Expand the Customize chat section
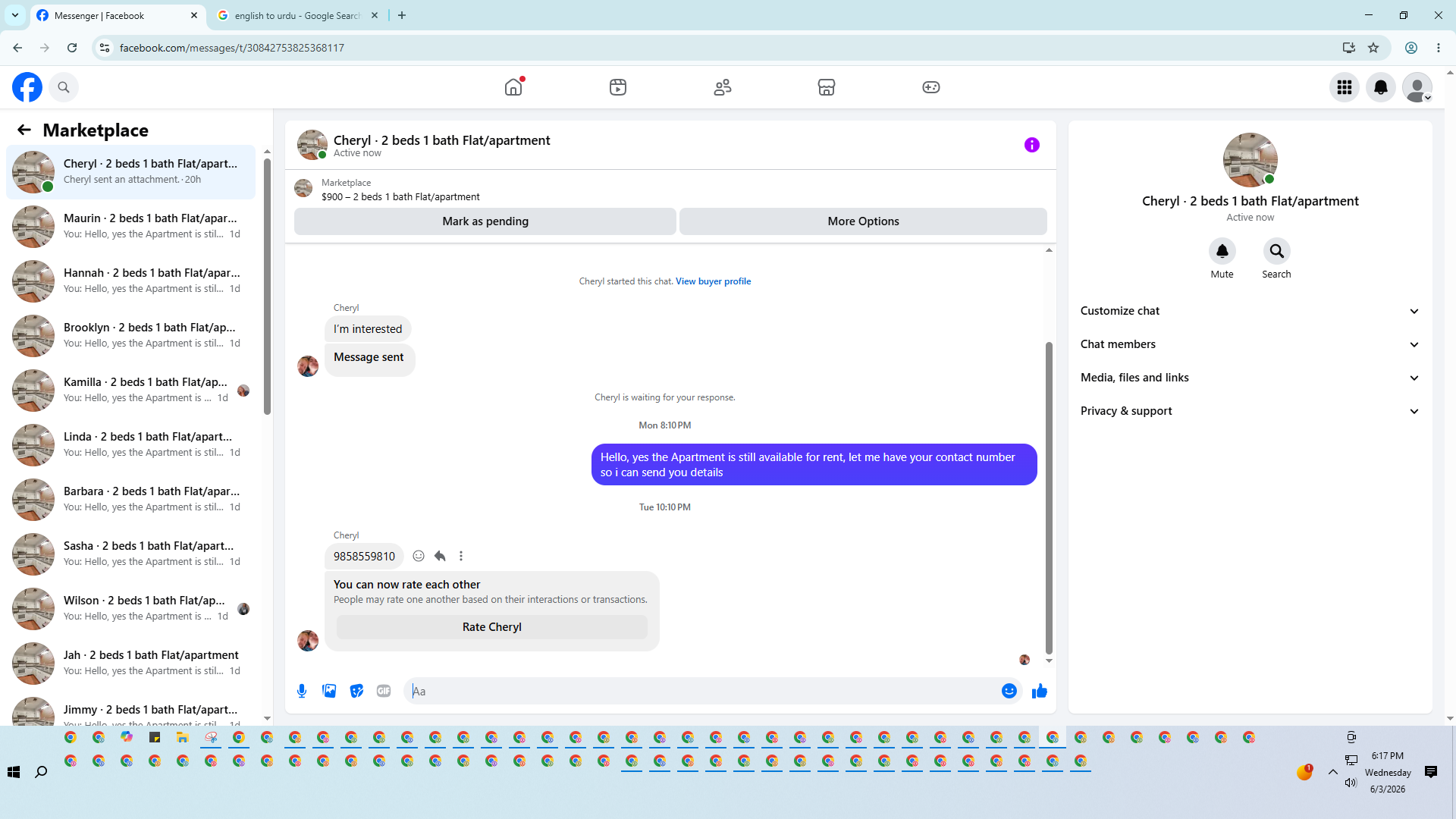The width and height of the screenshot is (1456, 819). click(x=1250, y=311)
